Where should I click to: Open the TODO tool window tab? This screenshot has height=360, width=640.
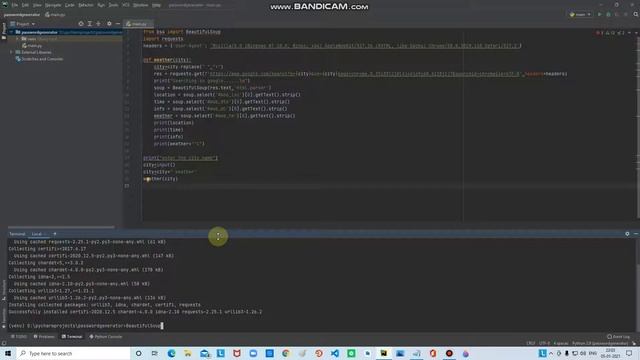click(x=19, y=337)
